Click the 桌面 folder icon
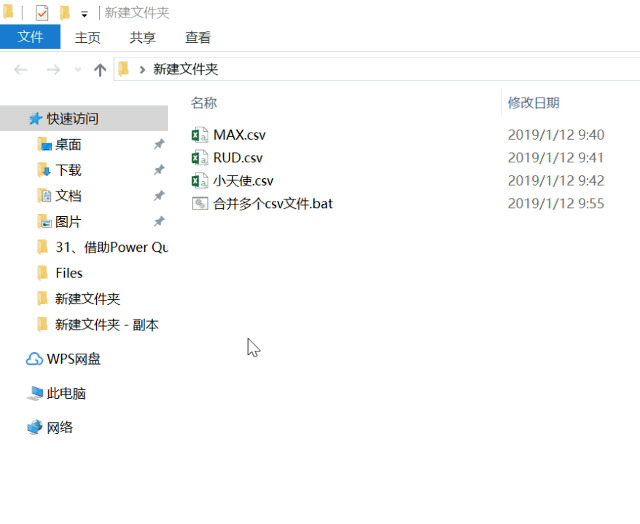 coord(44,144)
